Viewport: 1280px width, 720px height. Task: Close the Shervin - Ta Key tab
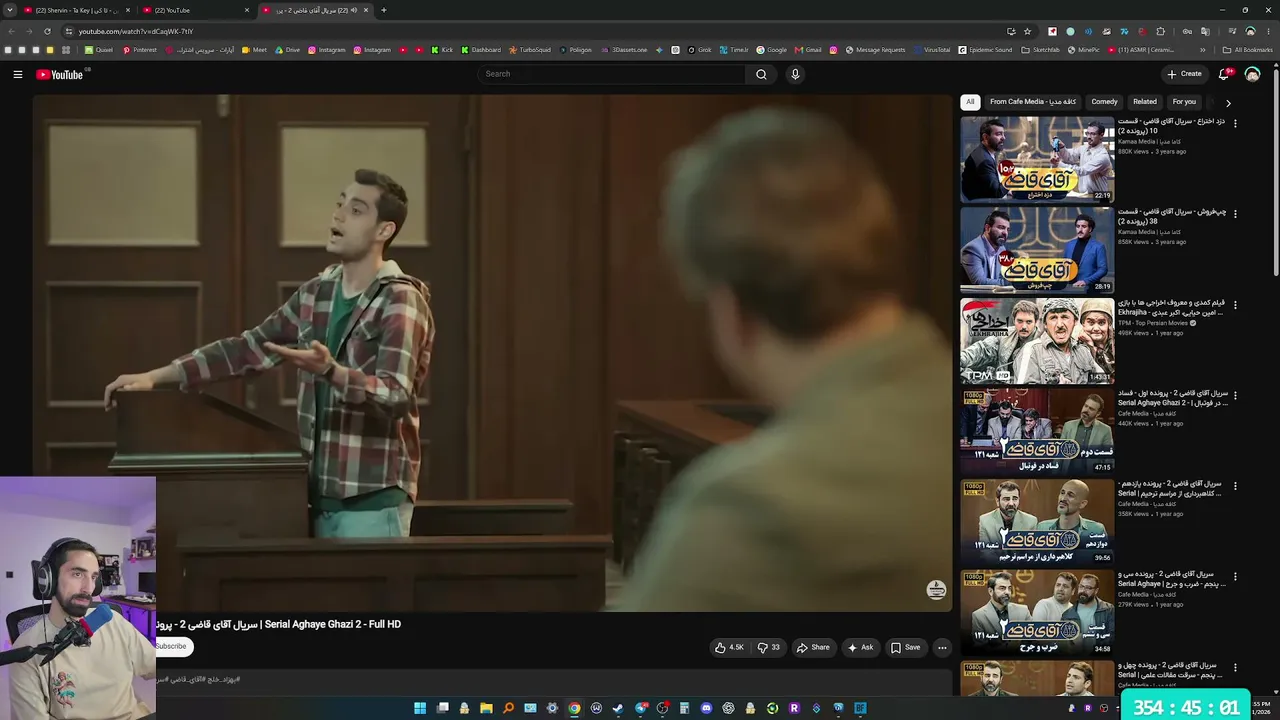pyautogui.click(x=128, y=10)
